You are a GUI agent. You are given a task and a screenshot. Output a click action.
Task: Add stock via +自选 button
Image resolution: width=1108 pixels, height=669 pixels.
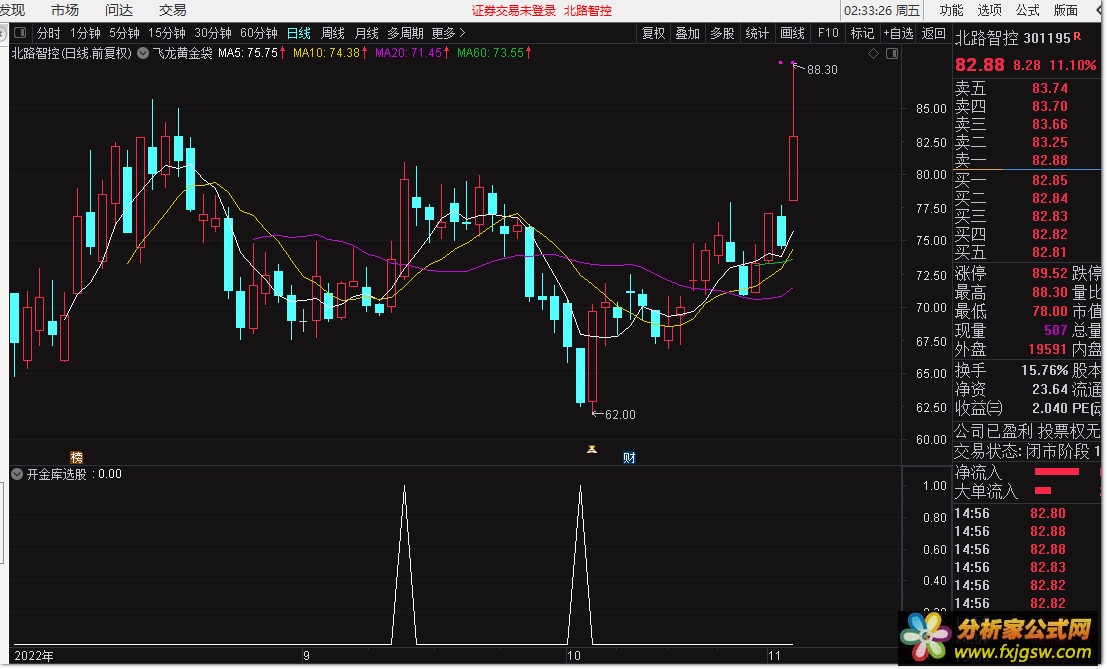click(899, 33)
